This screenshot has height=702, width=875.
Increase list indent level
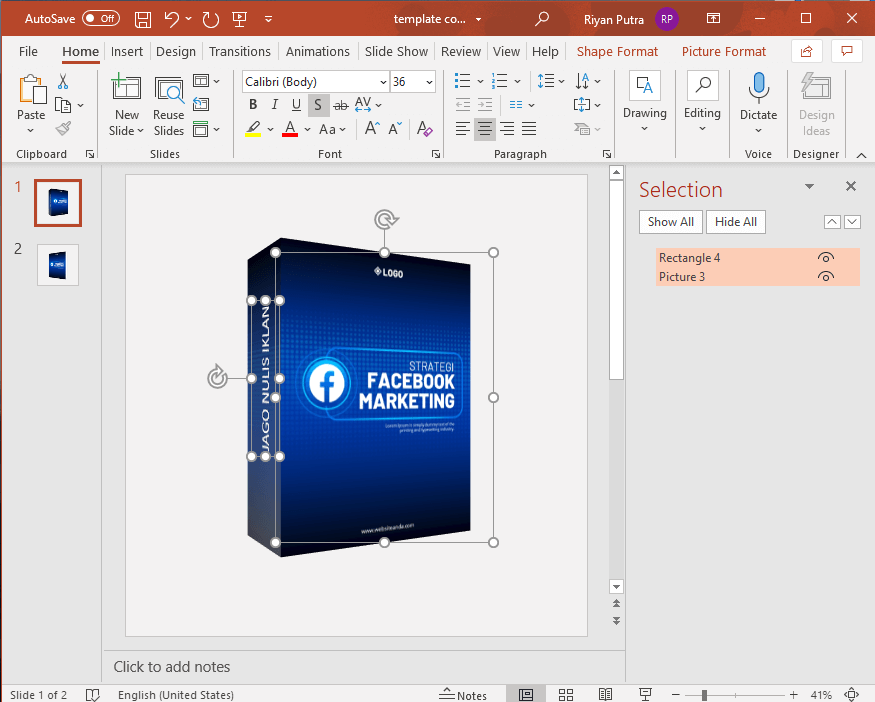pyautogui.click(x=485, y=104)
